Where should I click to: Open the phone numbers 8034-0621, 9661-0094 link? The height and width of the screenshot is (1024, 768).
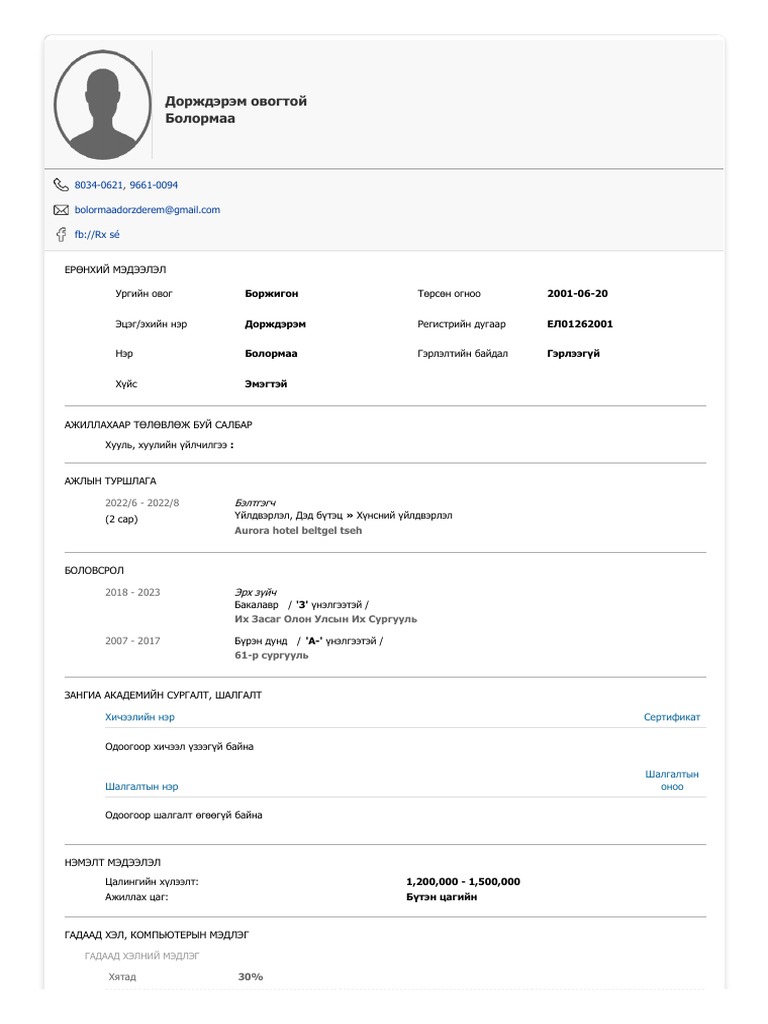126,185
